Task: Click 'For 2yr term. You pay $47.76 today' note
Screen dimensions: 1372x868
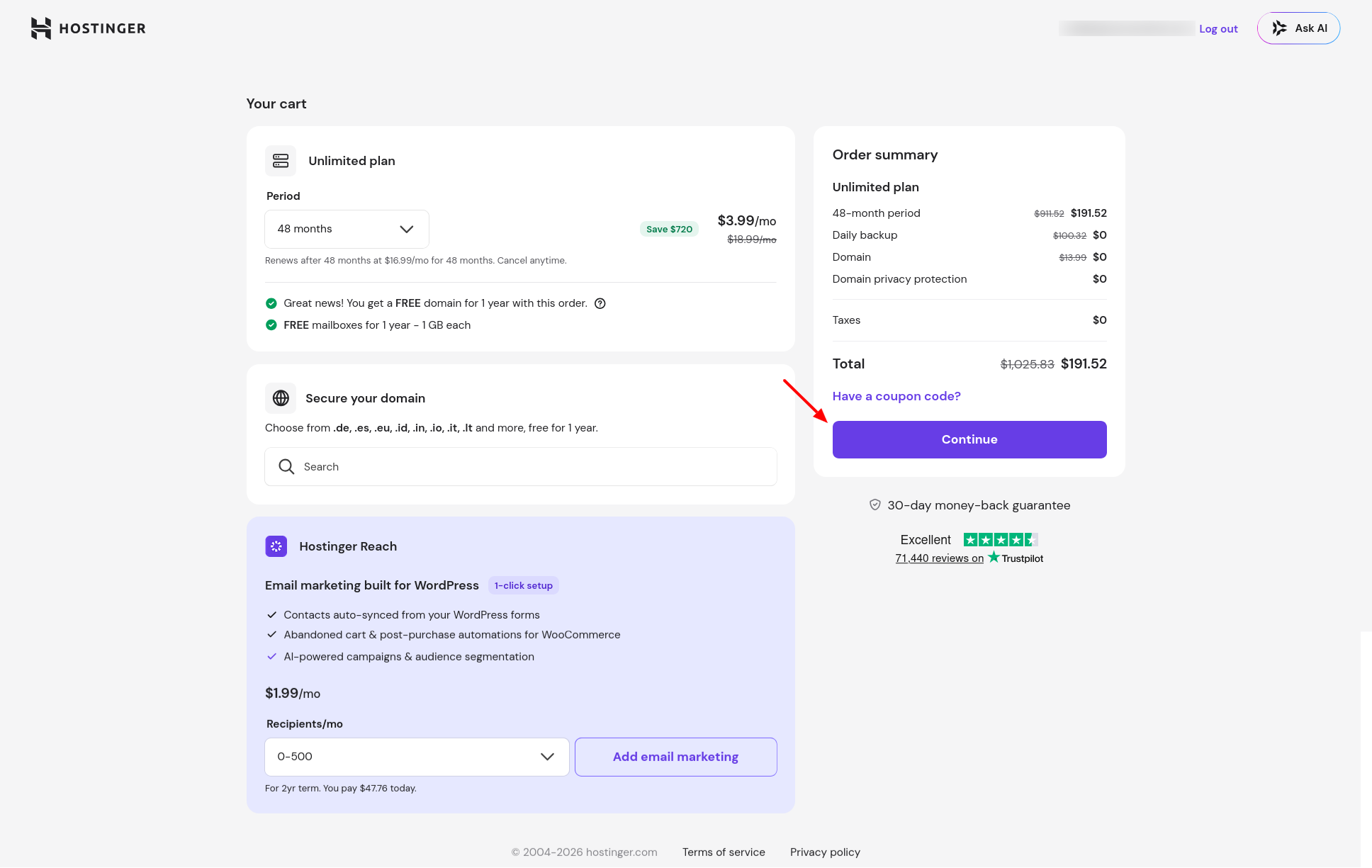Action: coord(341,789)
